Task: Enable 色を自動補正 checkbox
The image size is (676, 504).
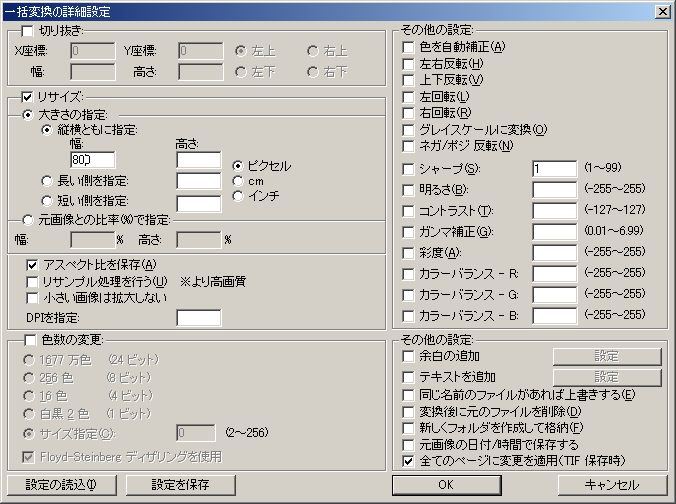Action: [x=408, y=46]
